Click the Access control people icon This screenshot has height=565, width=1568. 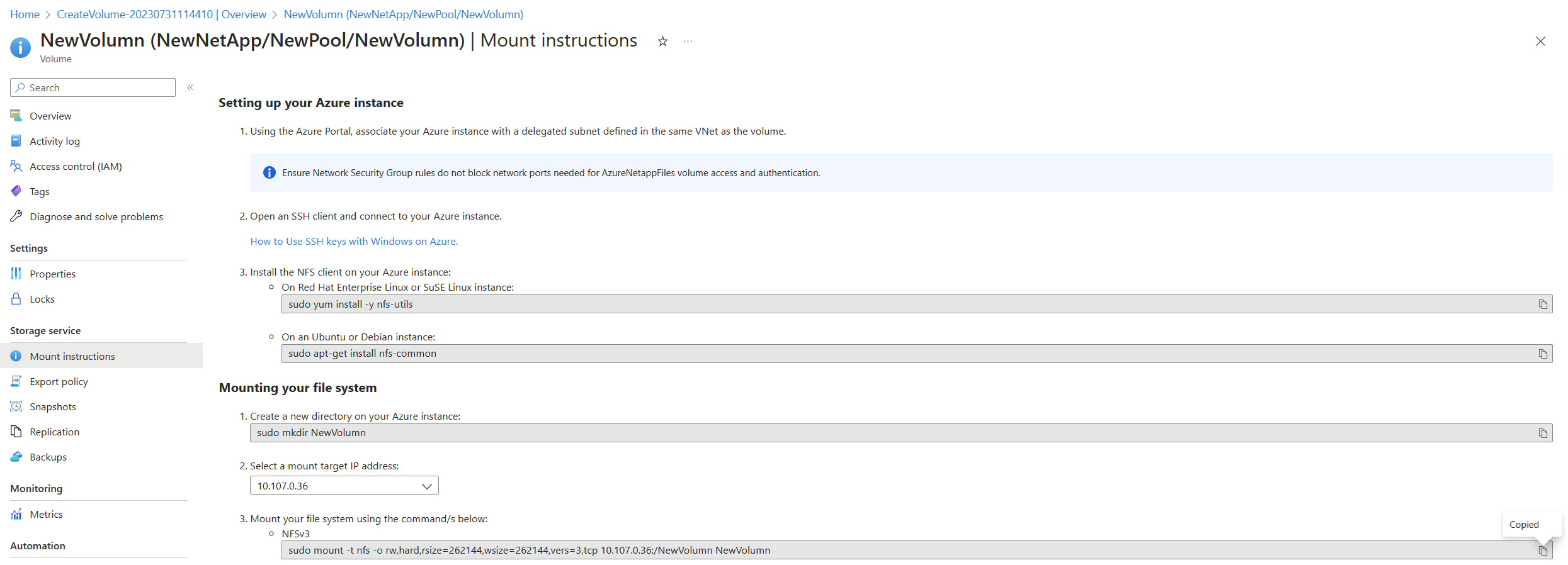point(16,165)
